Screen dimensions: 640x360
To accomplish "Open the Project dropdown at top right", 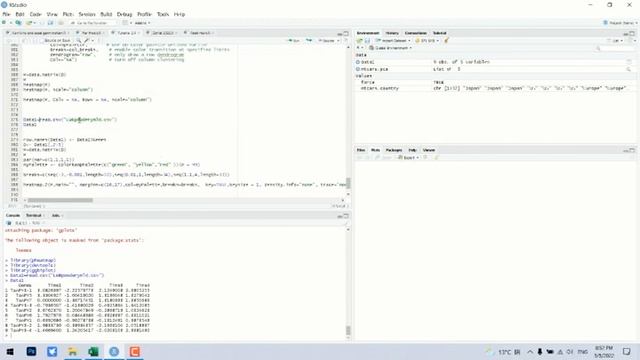I will click(x=620, y=23).
